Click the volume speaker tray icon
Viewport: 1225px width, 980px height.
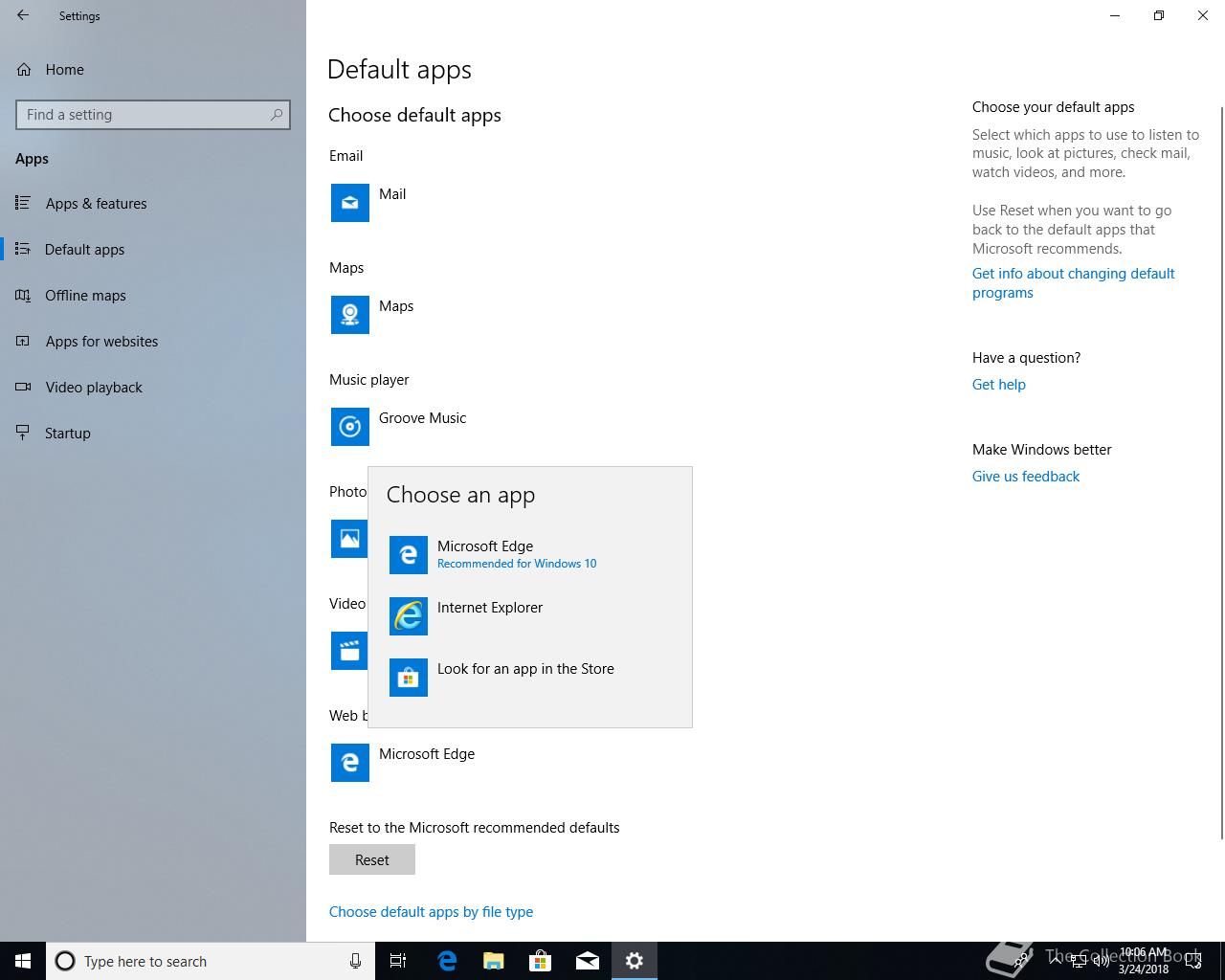(1100, 961)
